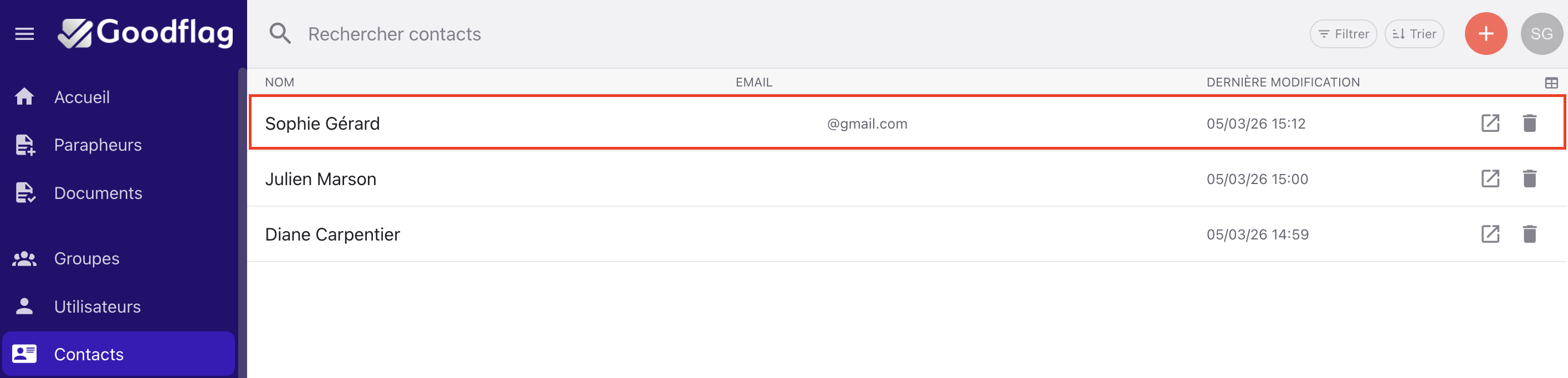
Task: Open the Filtrer filter options
Action: point(1343,34)
